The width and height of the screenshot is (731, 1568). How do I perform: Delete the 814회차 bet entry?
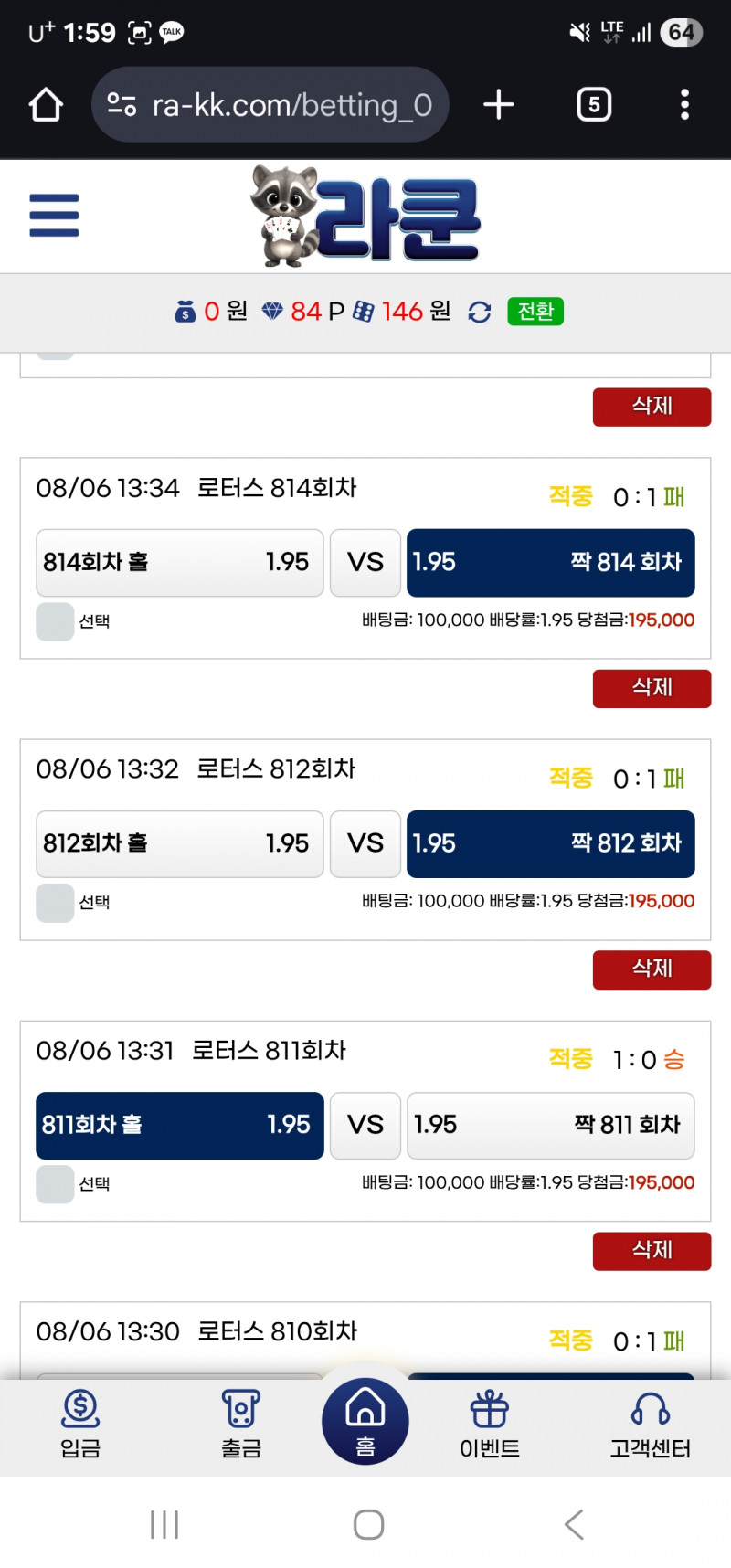point(652,688)
